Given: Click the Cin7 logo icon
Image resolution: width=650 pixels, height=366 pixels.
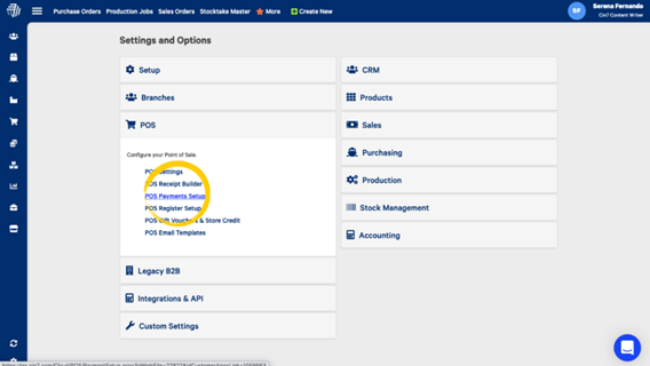Looking at the screenshot, I should [14, 10].
